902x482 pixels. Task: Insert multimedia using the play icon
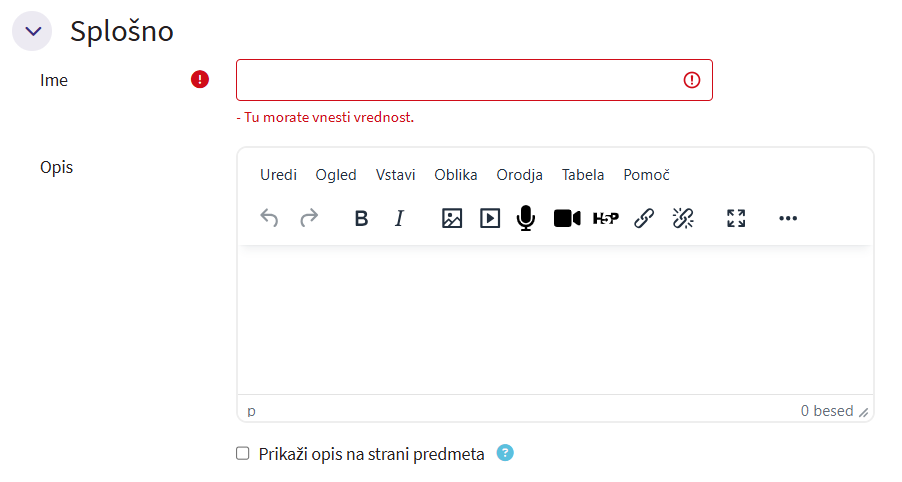coord(490,218)
